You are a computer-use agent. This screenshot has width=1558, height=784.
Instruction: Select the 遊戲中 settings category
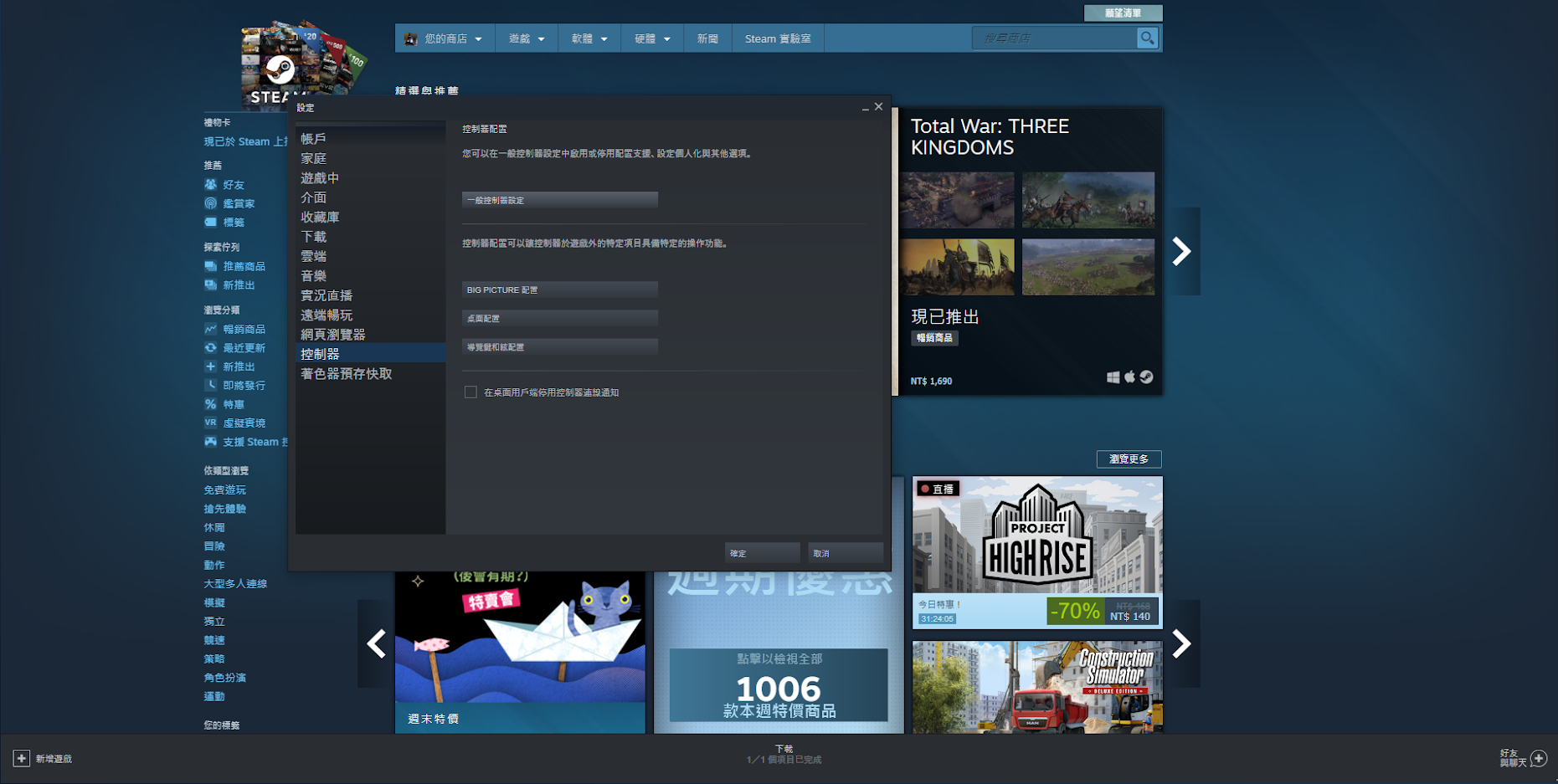371,178
